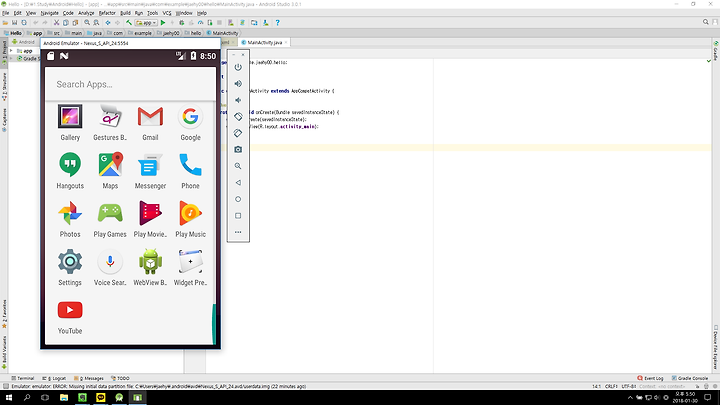
Task: Tap the emulator Back triangle button
Action: pos(238,183)
